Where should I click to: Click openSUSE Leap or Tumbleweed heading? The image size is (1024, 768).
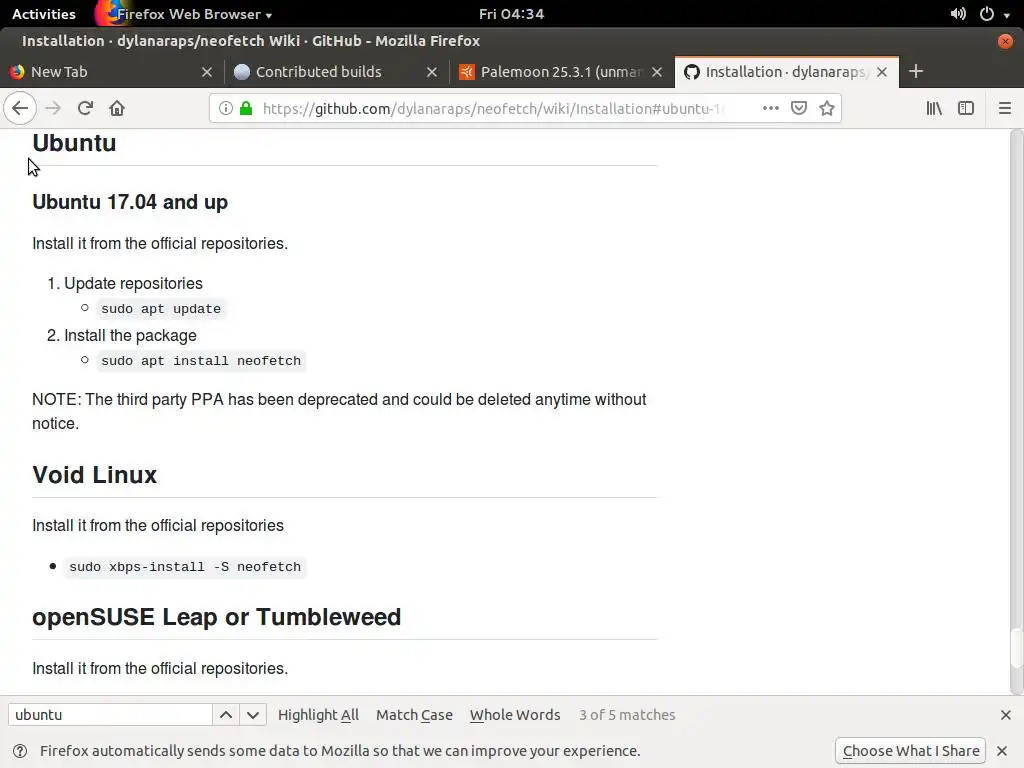(216, 617)
